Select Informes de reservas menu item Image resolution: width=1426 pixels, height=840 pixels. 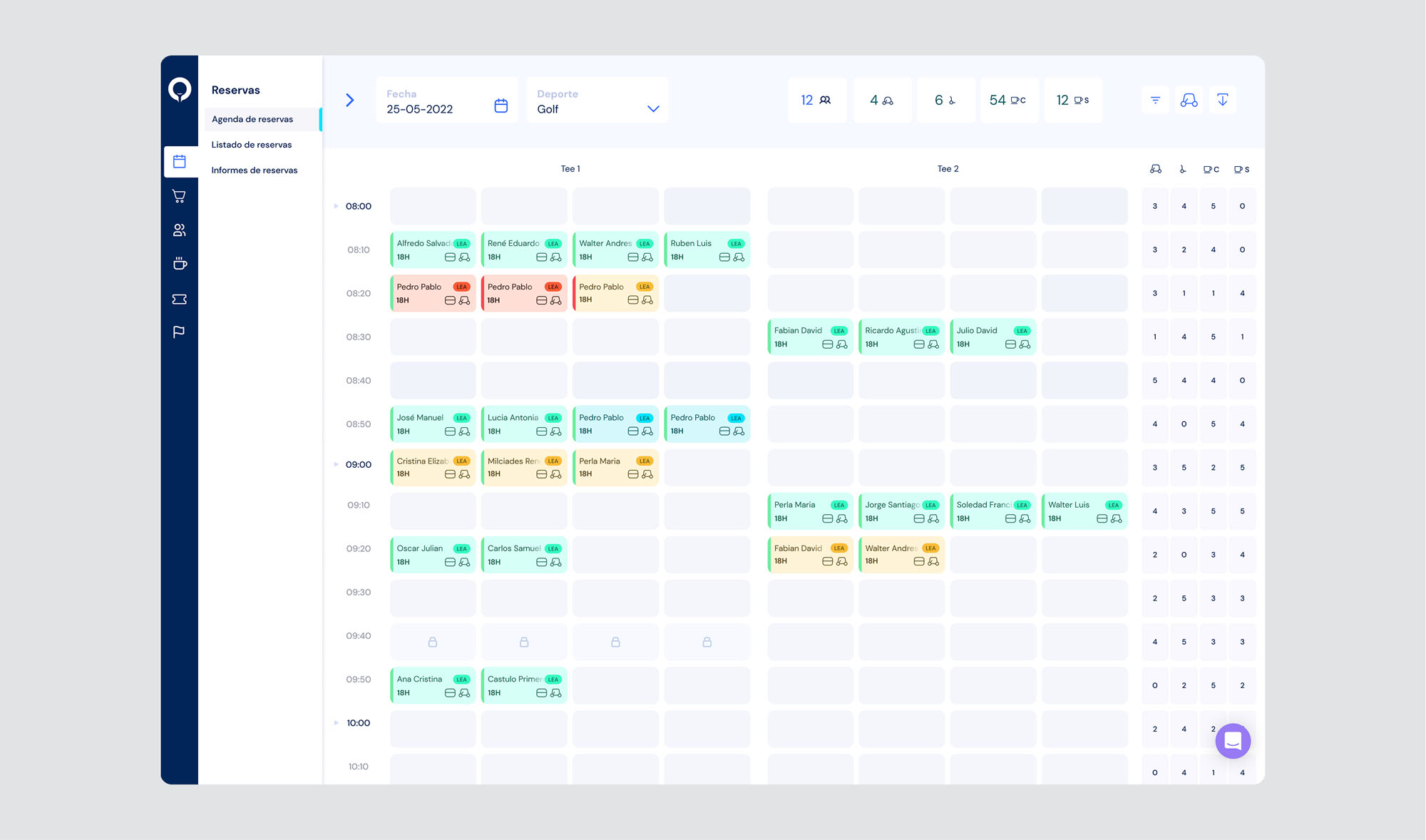coord(254,170)
